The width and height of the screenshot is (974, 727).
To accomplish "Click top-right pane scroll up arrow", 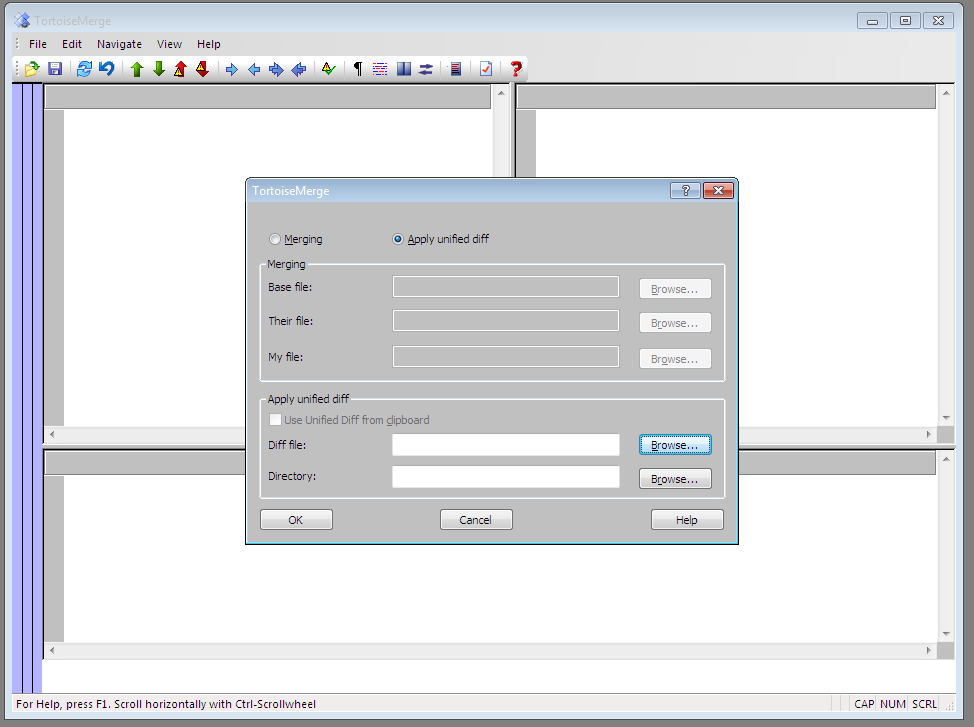I will tap(946, 93).
